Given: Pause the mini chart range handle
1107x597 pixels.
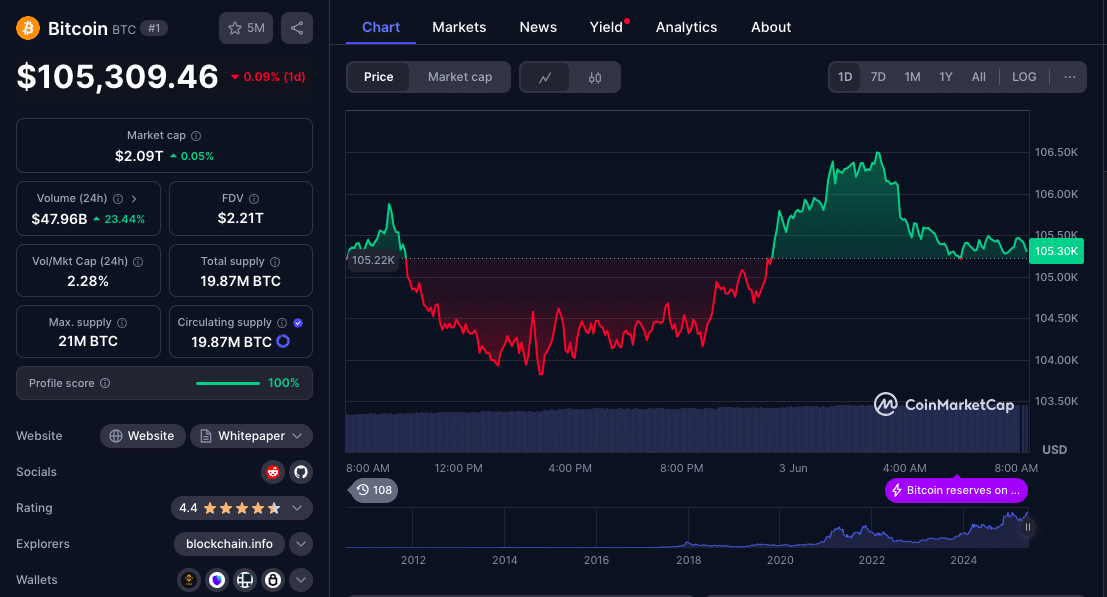Looking at the screenshot, I should tap(1028, 527).
